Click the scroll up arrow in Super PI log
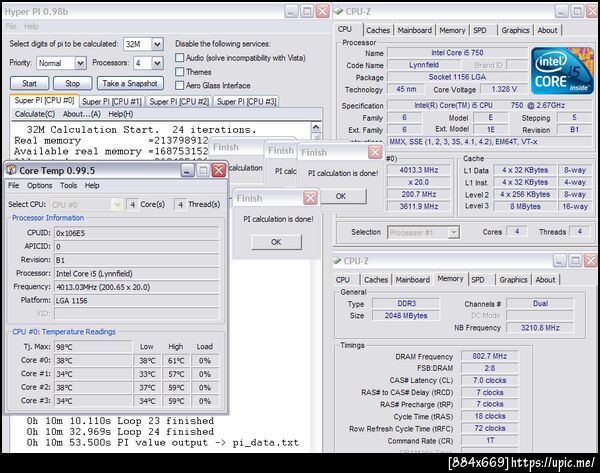Viewport: 600px width, 473px height. coord(316,127)
